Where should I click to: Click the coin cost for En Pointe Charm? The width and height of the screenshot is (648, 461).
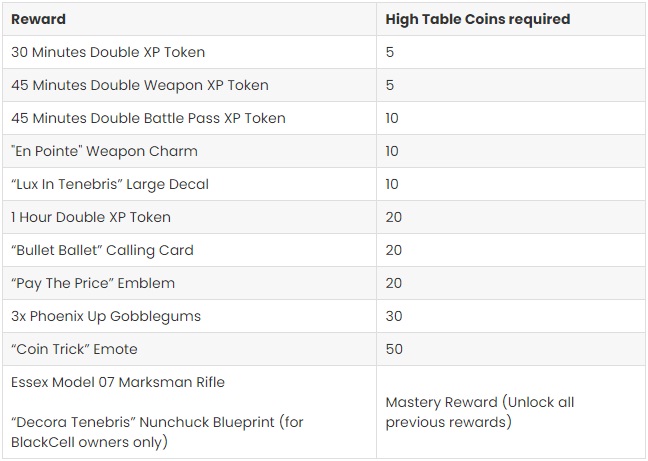(x=392, y=151)
